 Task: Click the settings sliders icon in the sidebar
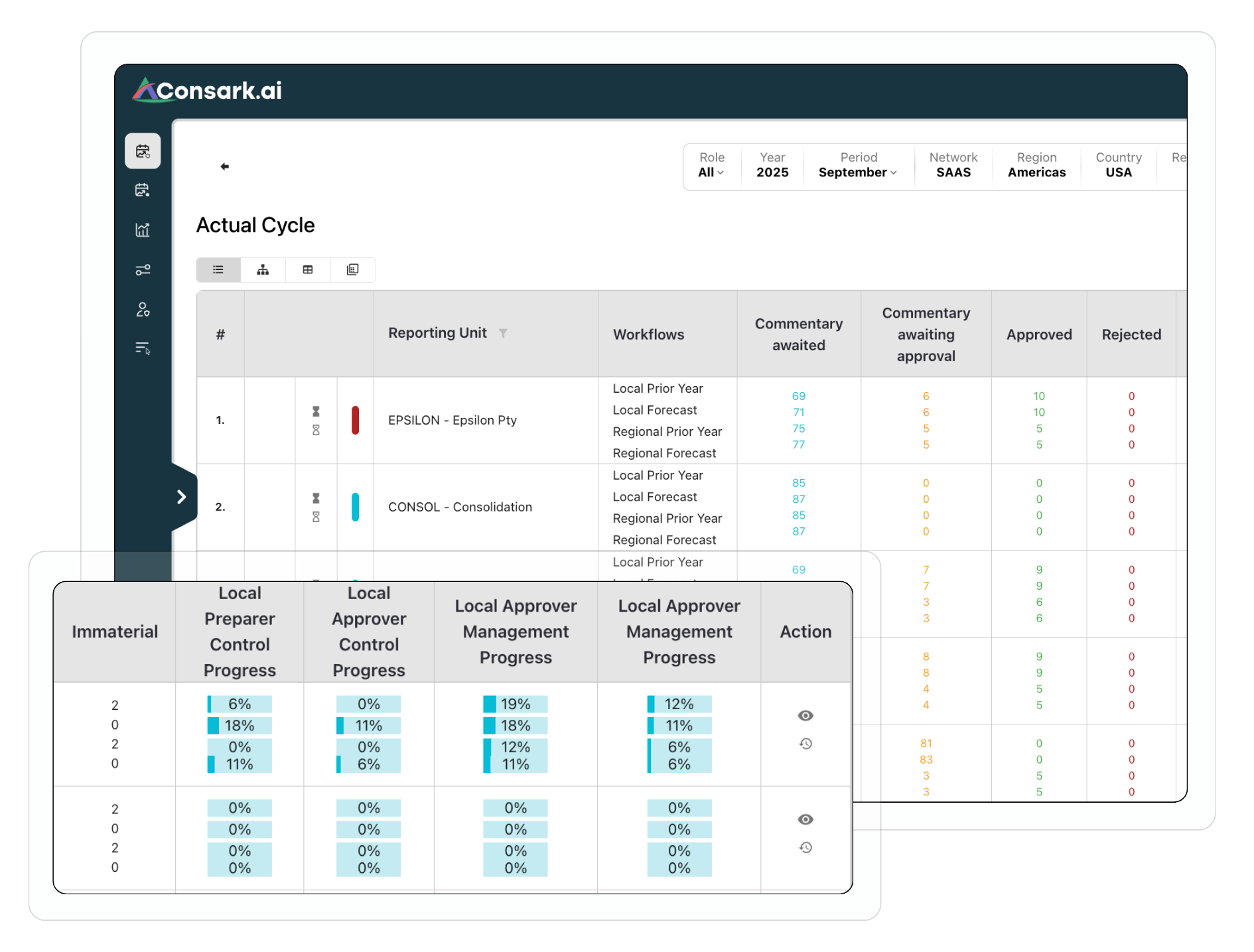(x=142, y=269)
